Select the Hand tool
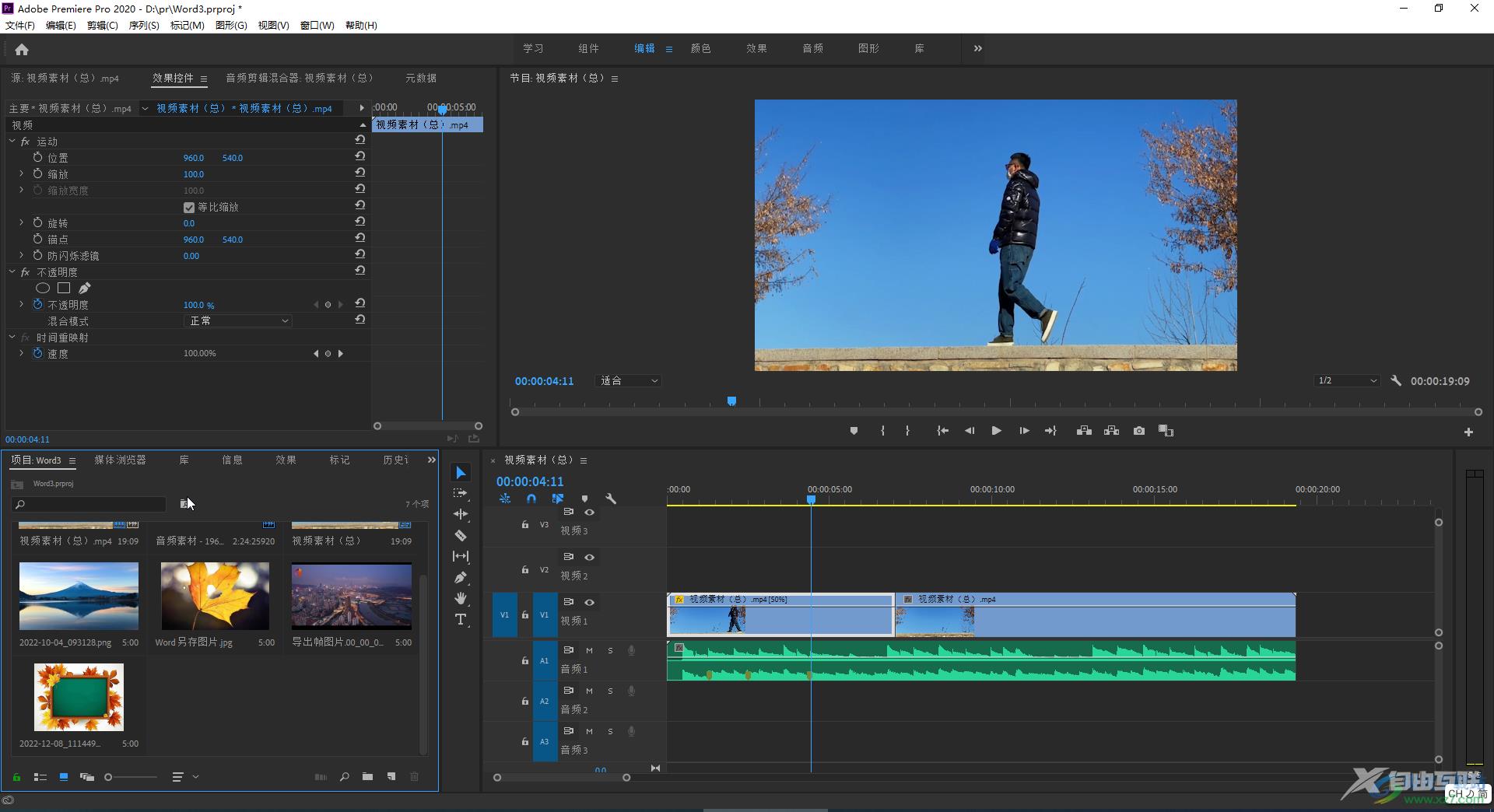The image size is (1494, 812). [461, 598]
